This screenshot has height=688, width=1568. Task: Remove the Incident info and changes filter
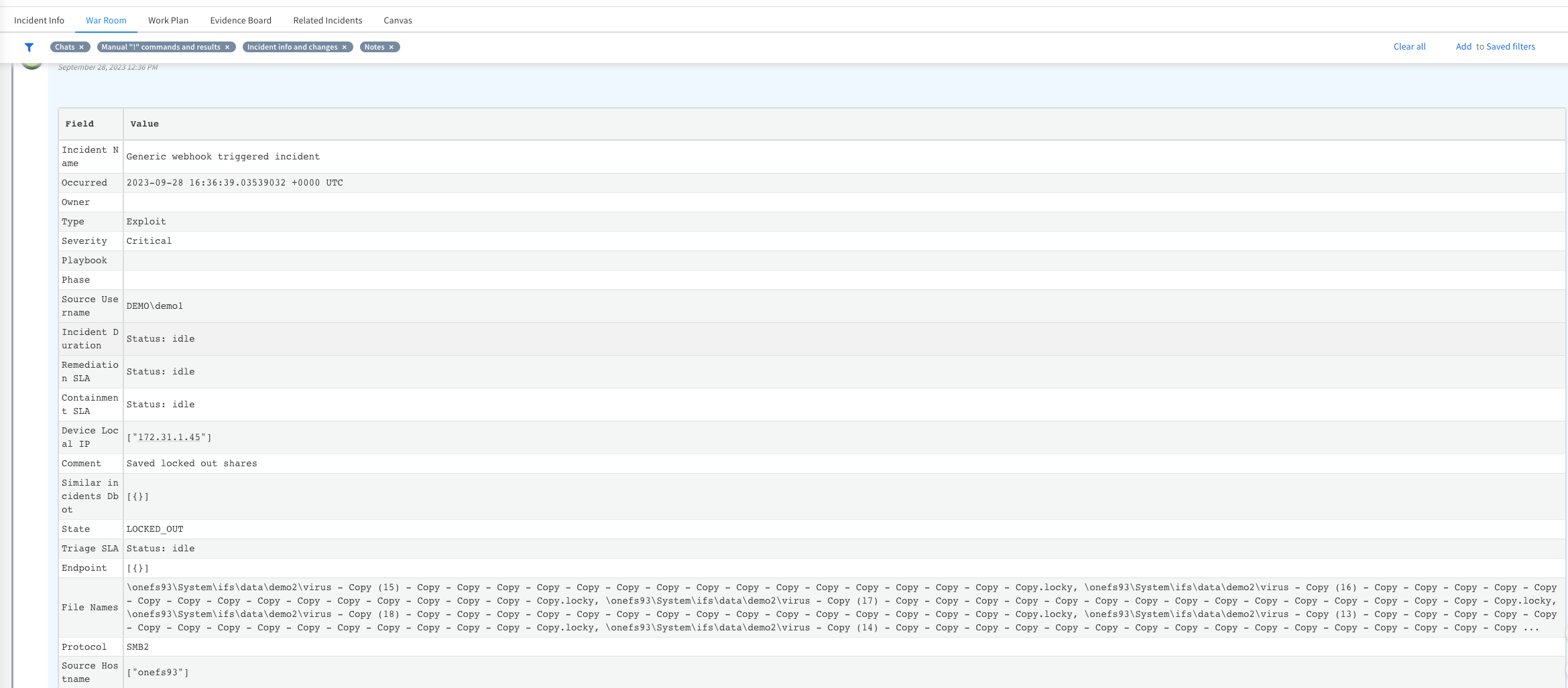click(345, 47)
